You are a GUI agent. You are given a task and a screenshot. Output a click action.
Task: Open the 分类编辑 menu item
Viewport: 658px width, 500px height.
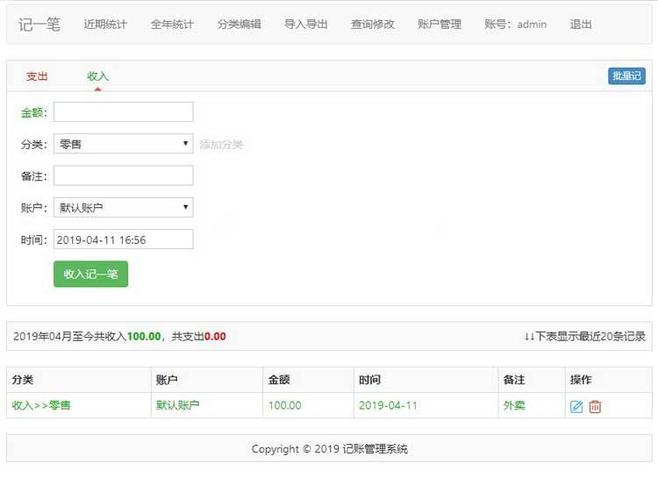239,24
